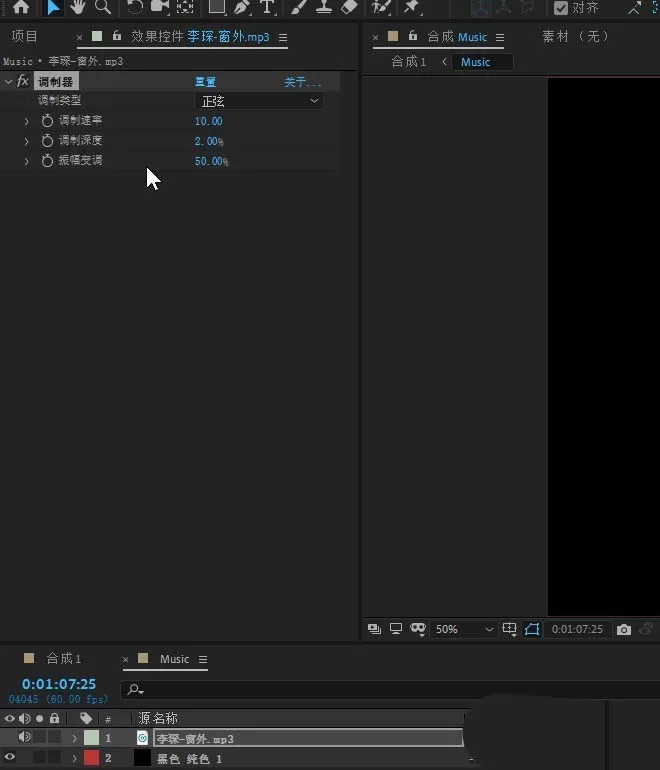Select the Camera tool in toolbar
Viewport: 660px width, 770px height.
click(160, 7)
